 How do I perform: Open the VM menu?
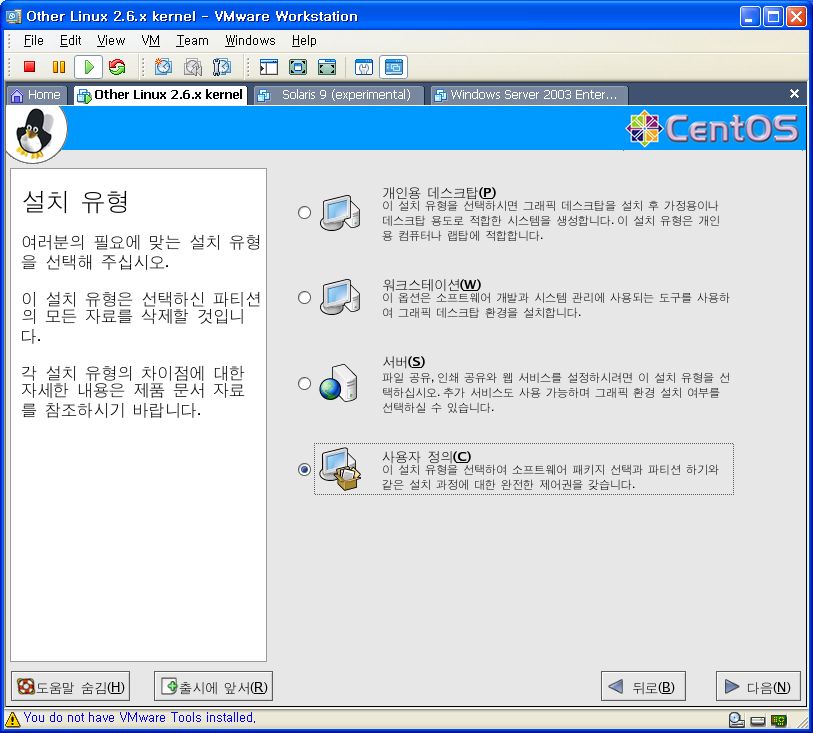tap(151, 41)
